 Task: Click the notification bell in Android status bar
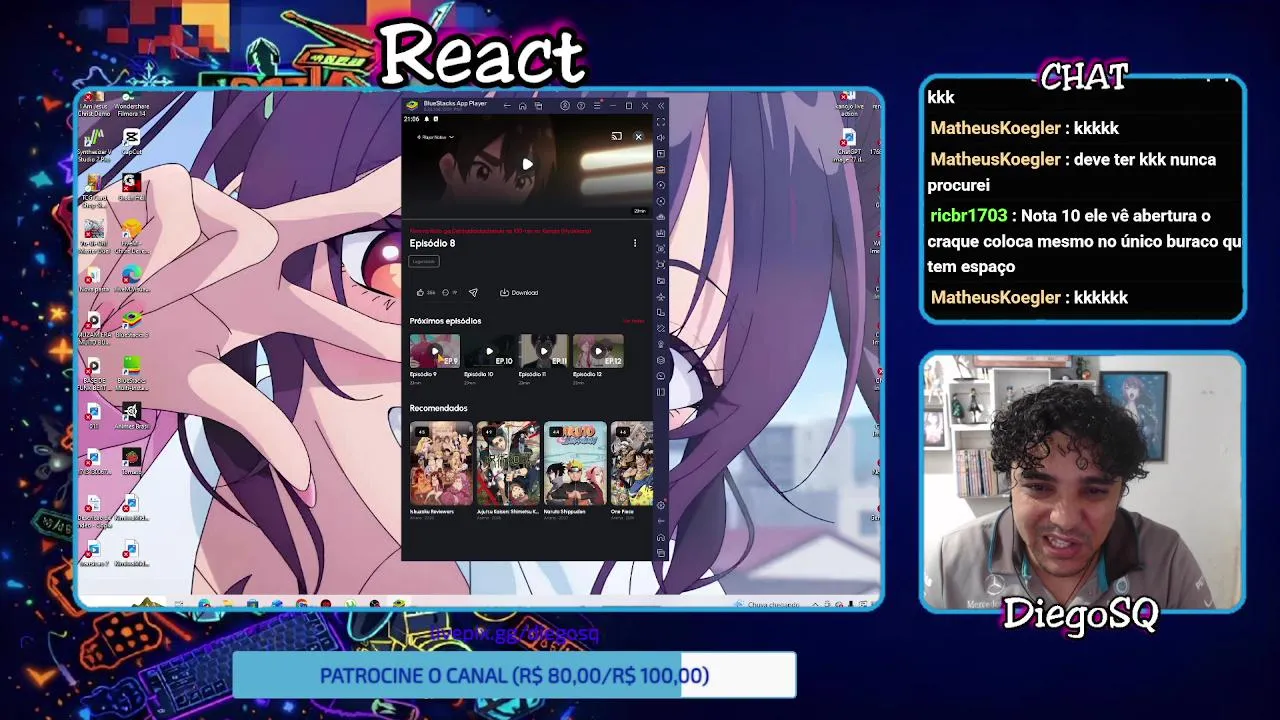pos(426,119)
